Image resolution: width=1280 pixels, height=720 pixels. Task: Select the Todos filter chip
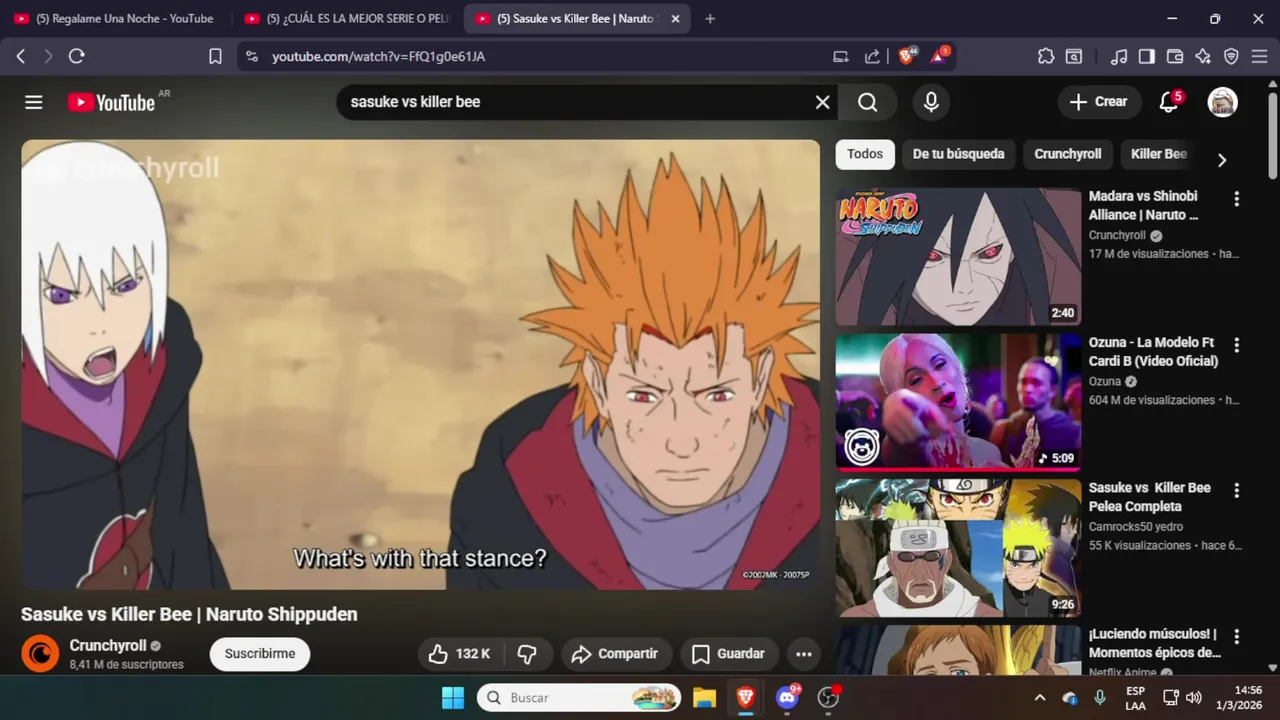coord(865,154)
